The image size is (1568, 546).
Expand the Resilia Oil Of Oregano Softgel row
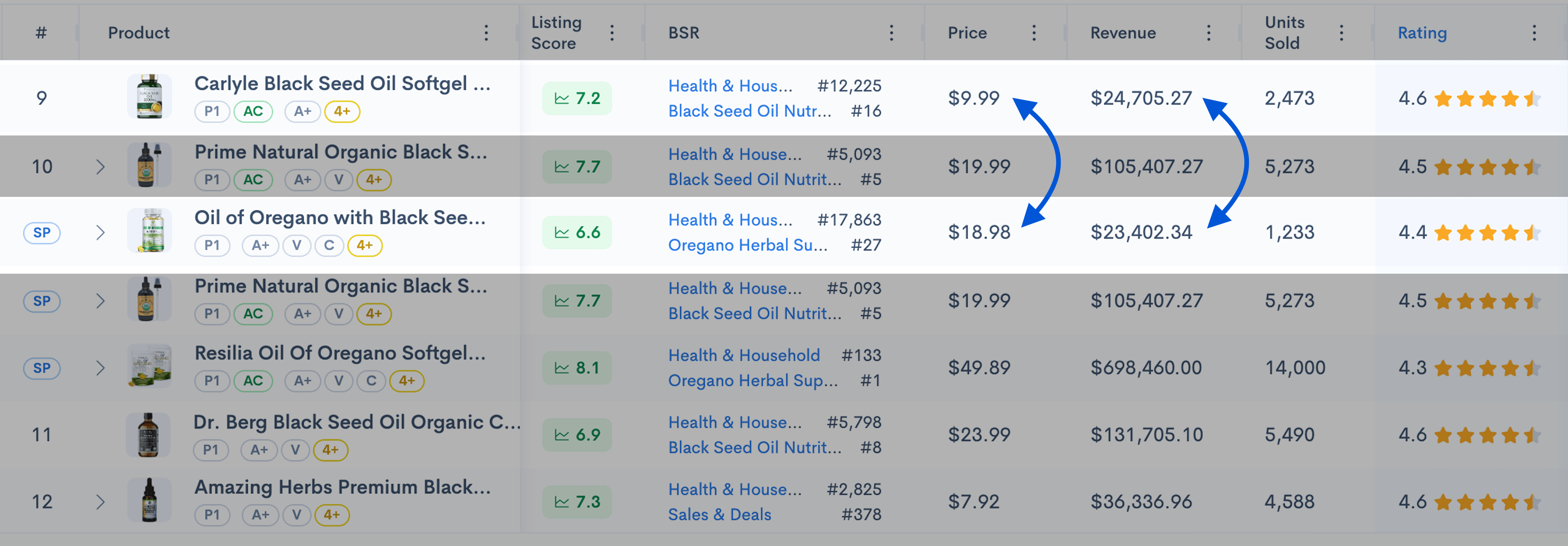pos(101,368)
